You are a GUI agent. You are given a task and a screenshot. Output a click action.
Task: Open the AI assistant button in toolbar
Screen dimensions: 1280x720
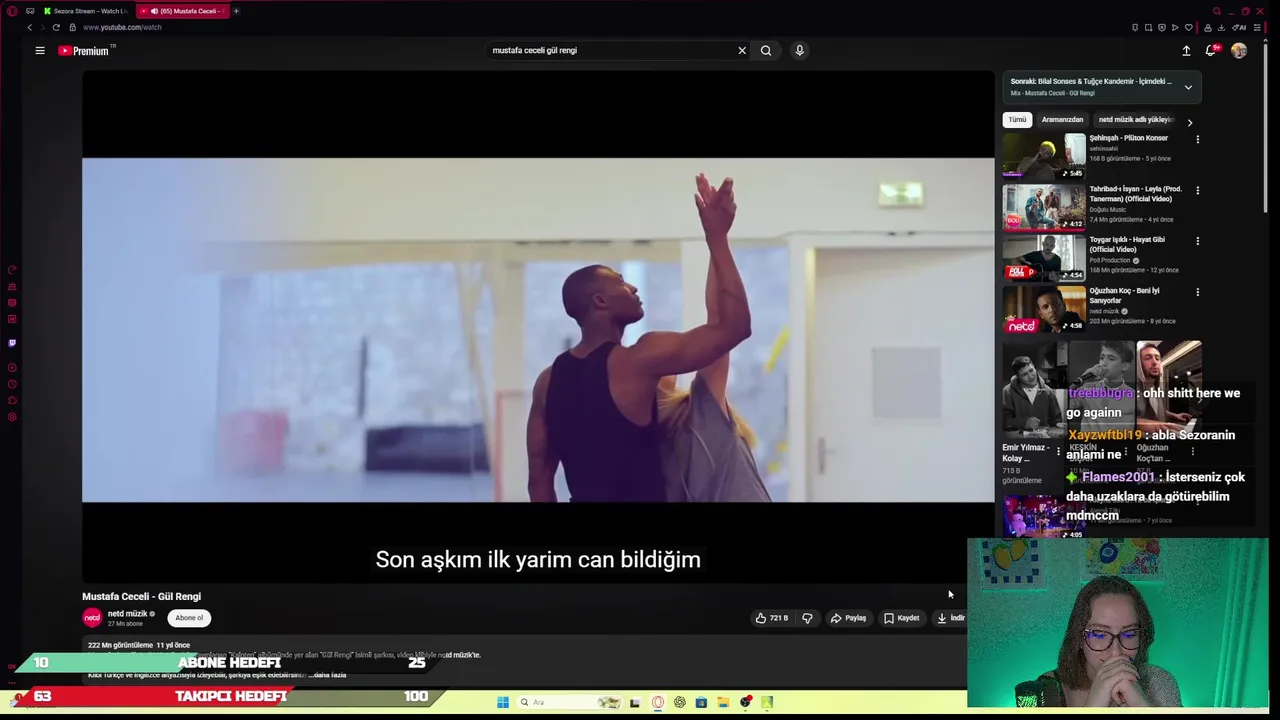(x=1239, y=27)
